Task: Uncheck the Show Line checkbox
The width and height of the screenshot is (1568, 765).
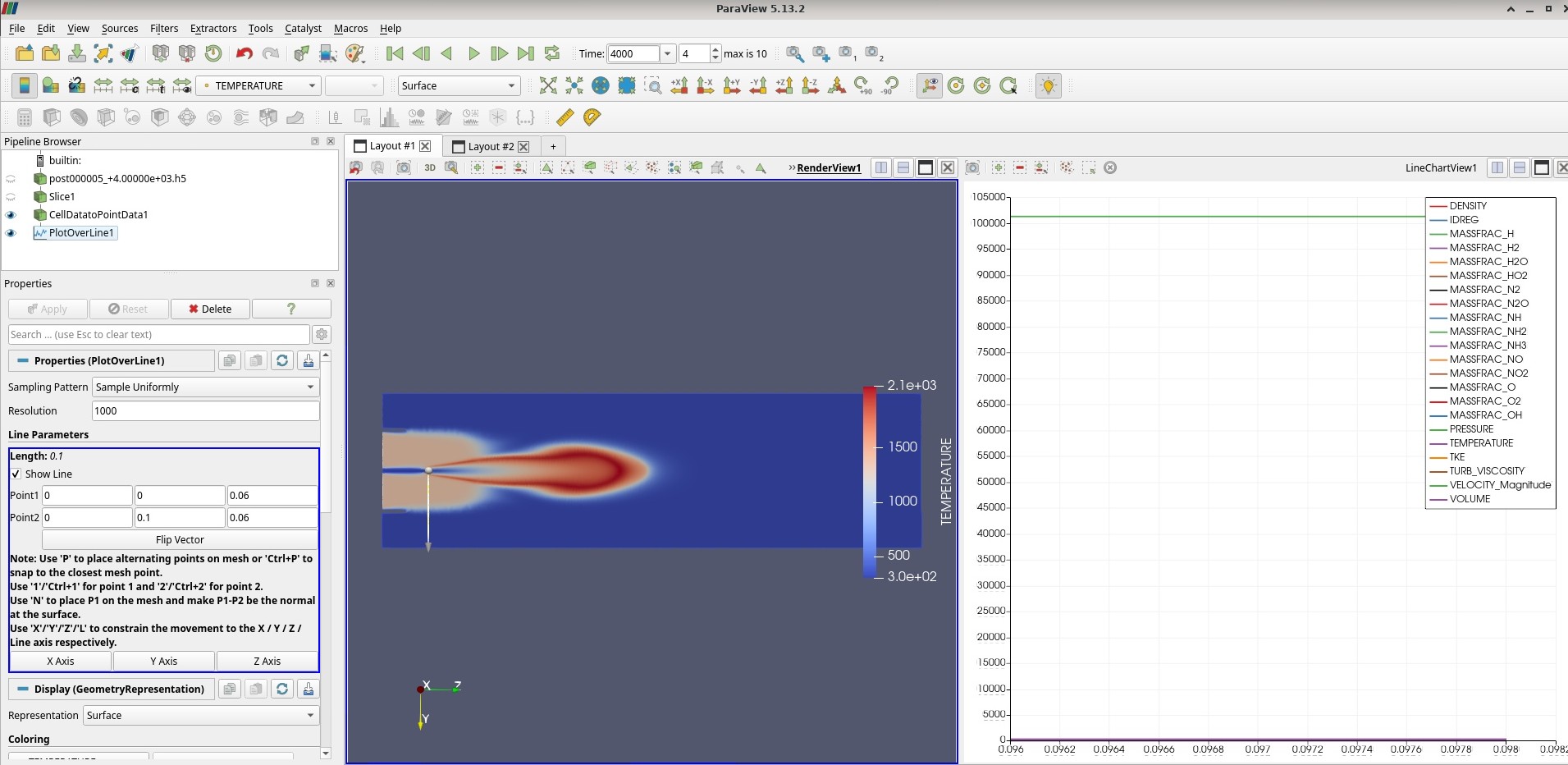Action: 16,474
